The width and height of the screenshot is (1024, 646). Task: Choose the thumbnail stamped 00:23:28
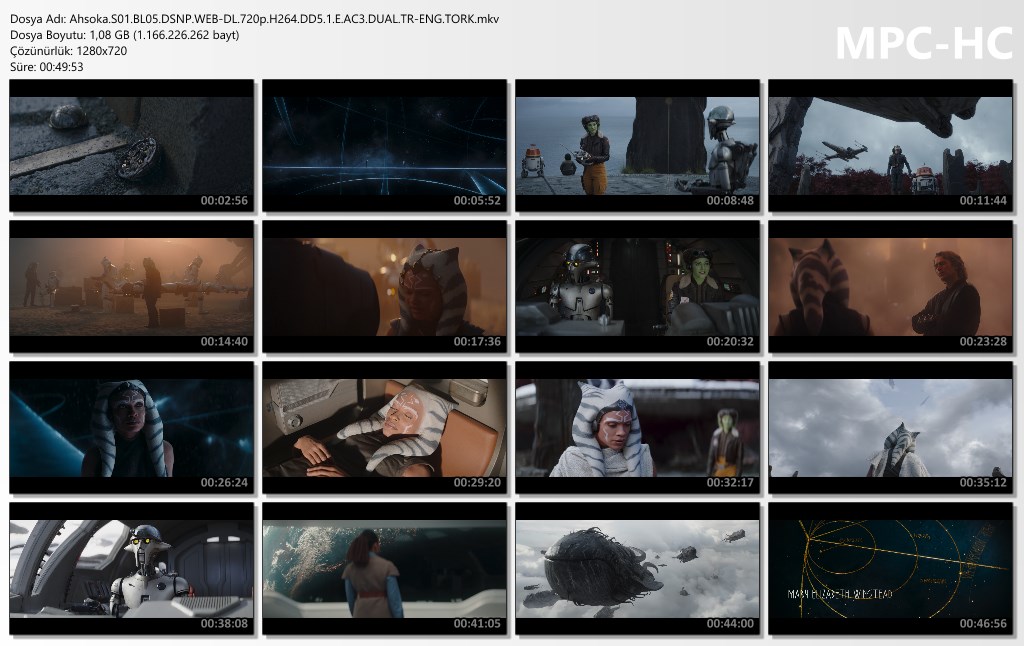tap(890, 287)
